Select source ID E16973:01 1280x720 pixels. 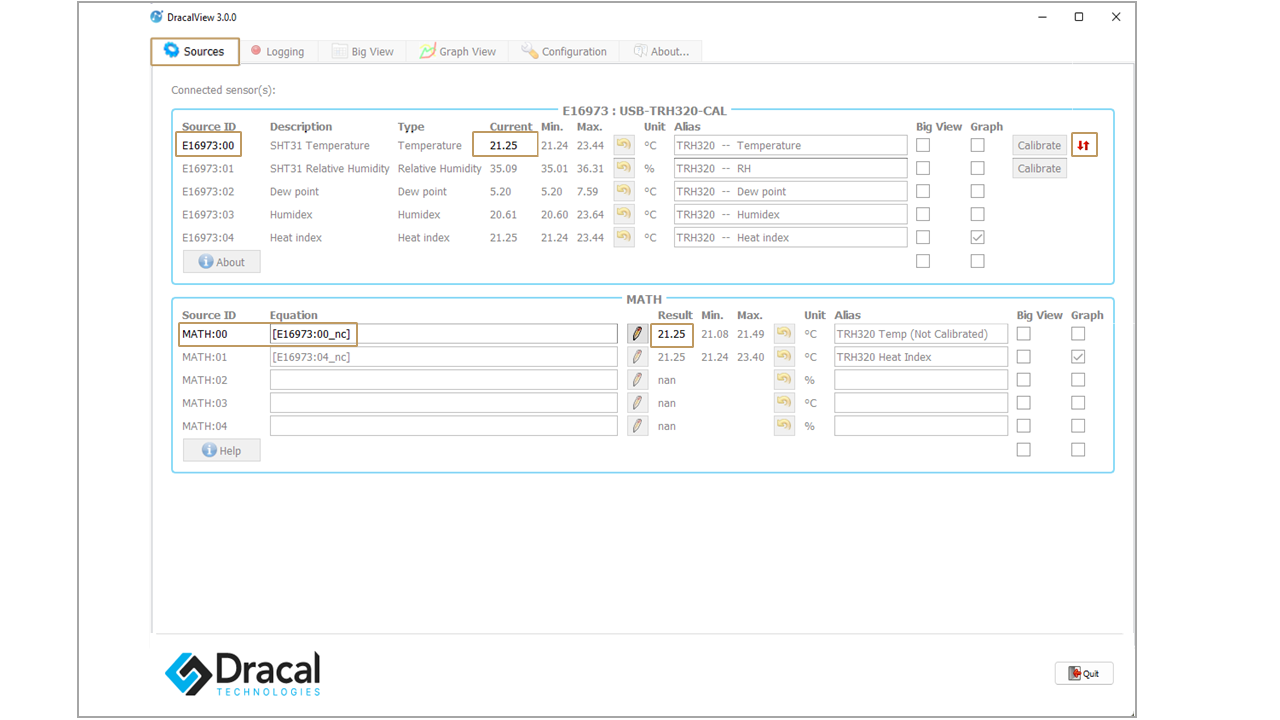[208, 168]
